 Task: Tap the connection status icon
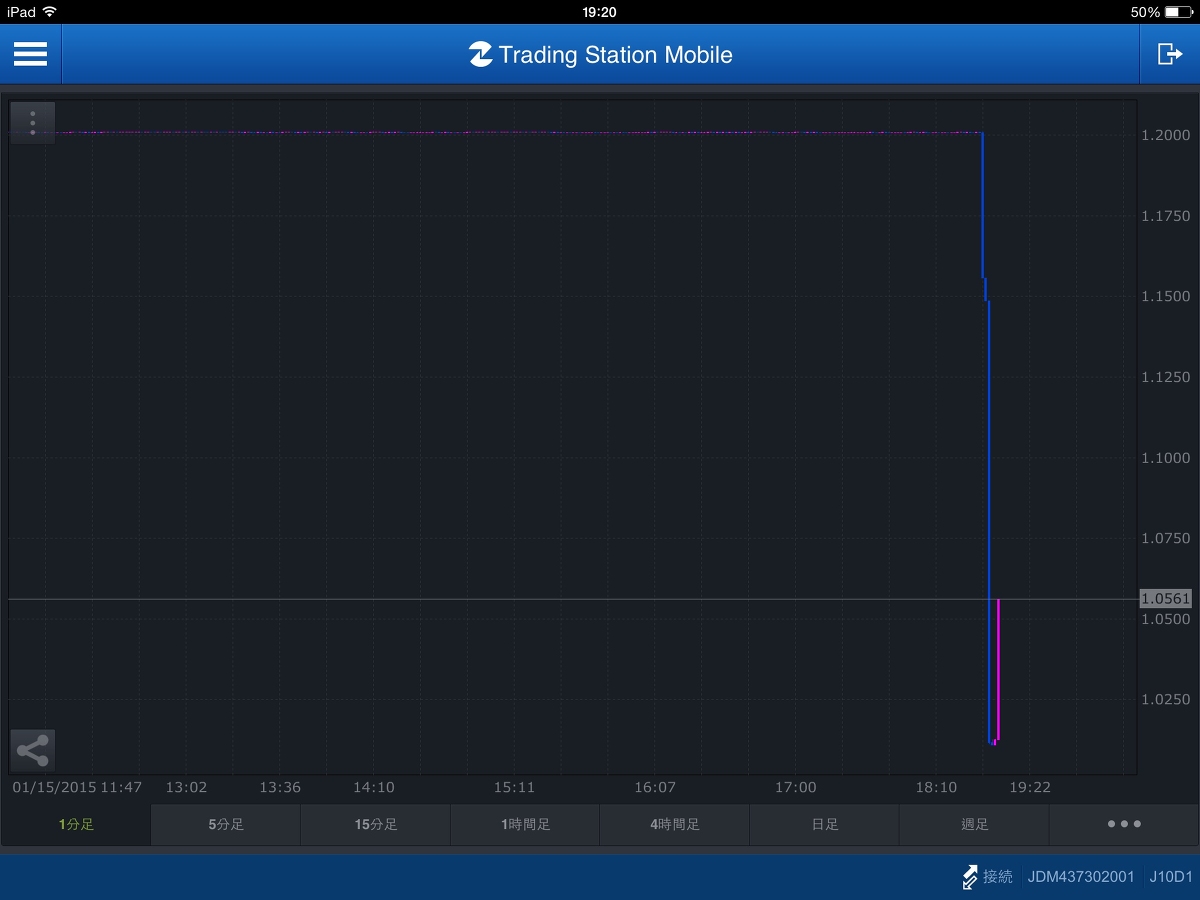969,877
